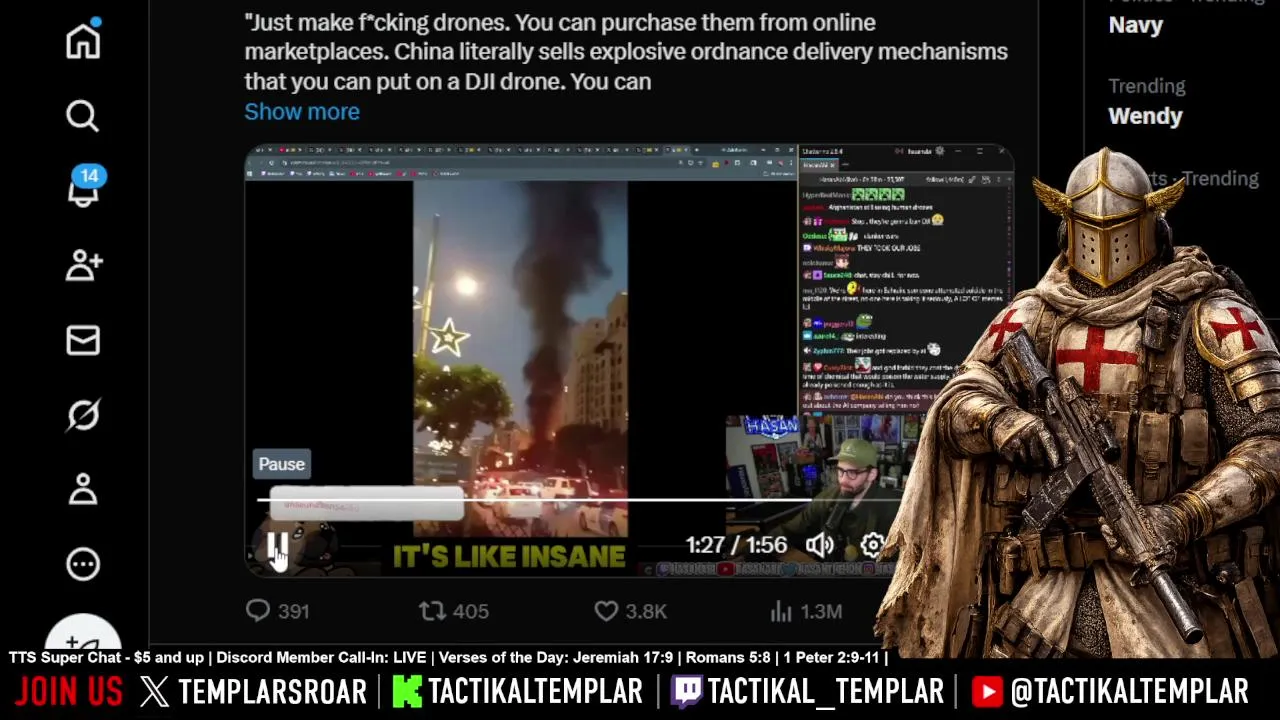Open the Grok icon in sidebar
The width and height of the screenshot is (1280, 720).
point(83,414)
